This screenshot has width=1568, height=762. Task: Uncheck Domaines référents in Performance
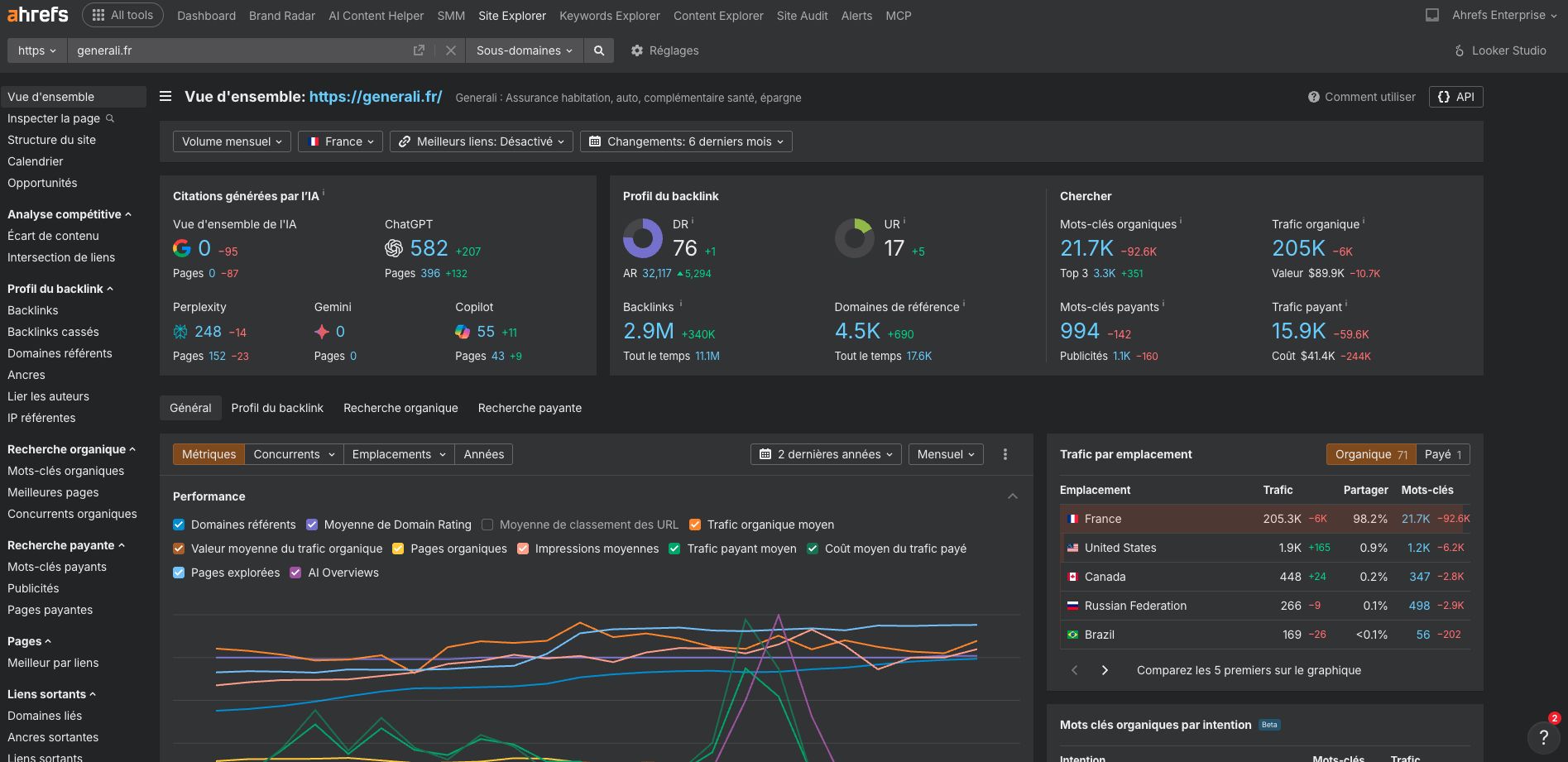178,525
